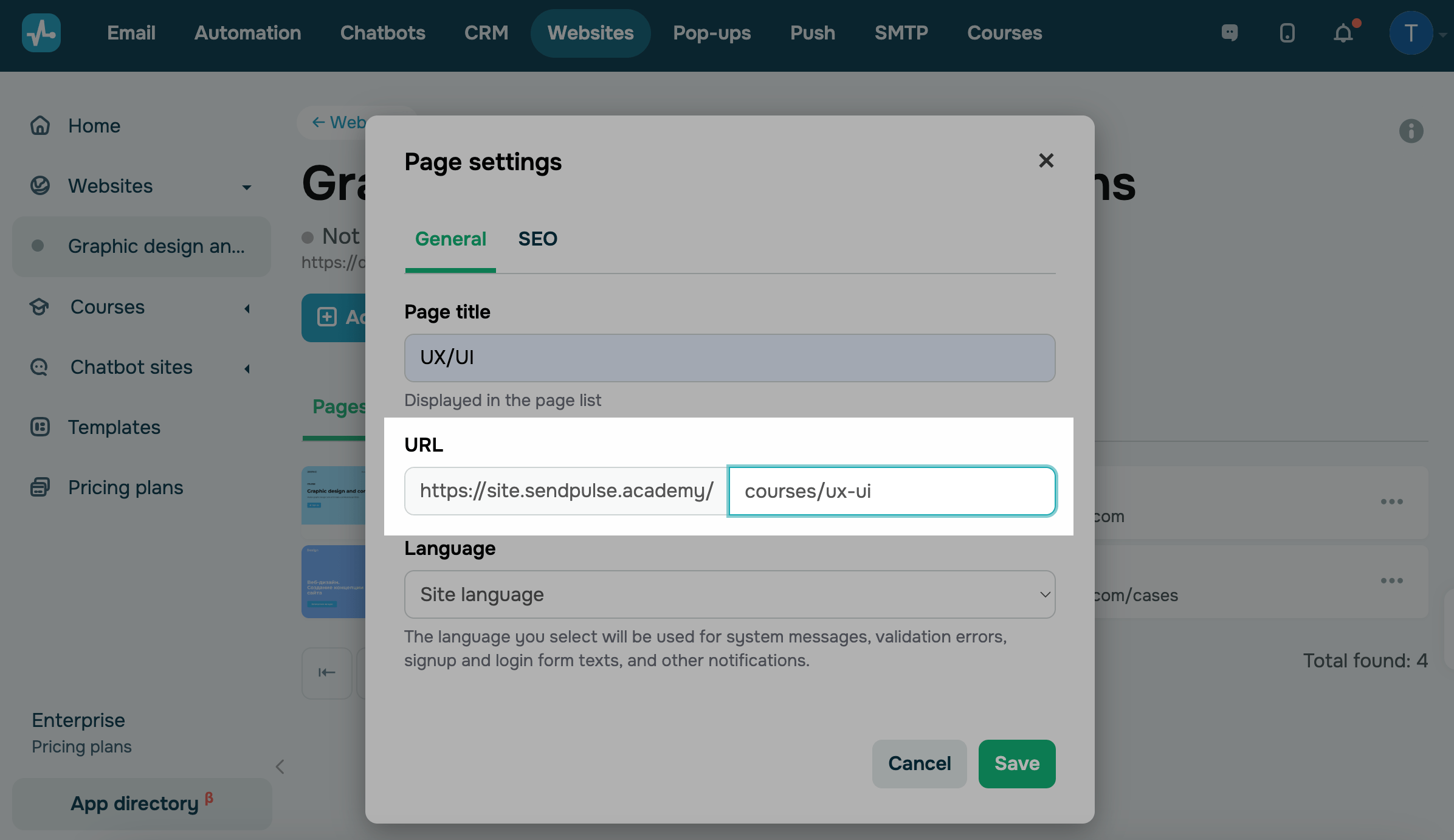
Task: Open the Site language dropdown
Action: [x=729, y=594]
